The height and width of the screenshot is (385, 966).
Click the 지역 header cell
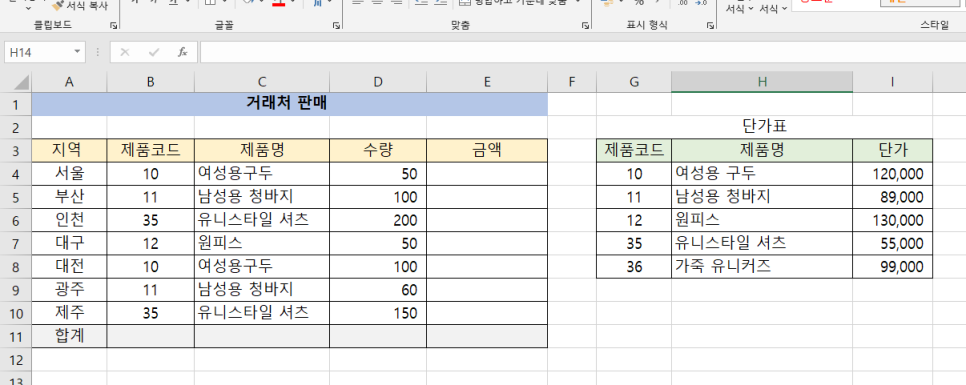point(69,151)
